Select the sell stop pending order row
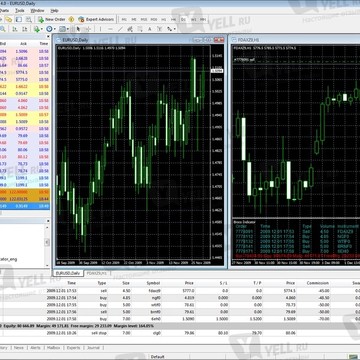Screen dimensions: 360x360 180,333
